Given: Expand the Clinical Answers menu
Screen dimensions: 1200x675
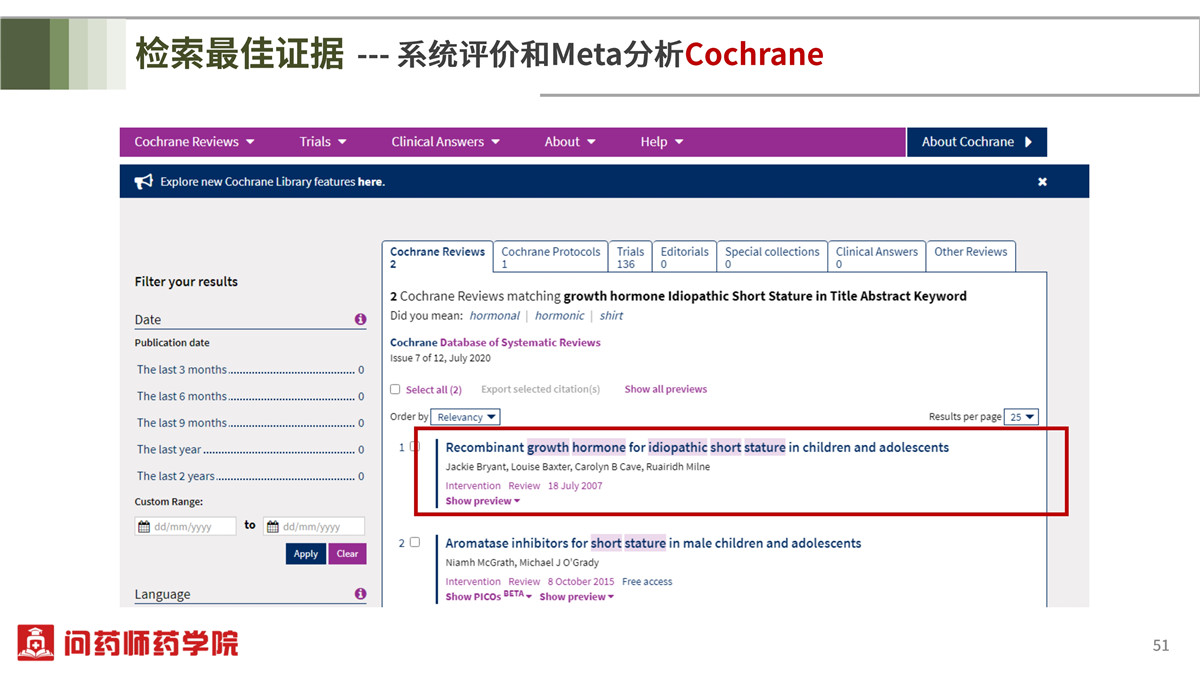Looking at the screenshot, I should pyautogui.click(x=446, y=142).
